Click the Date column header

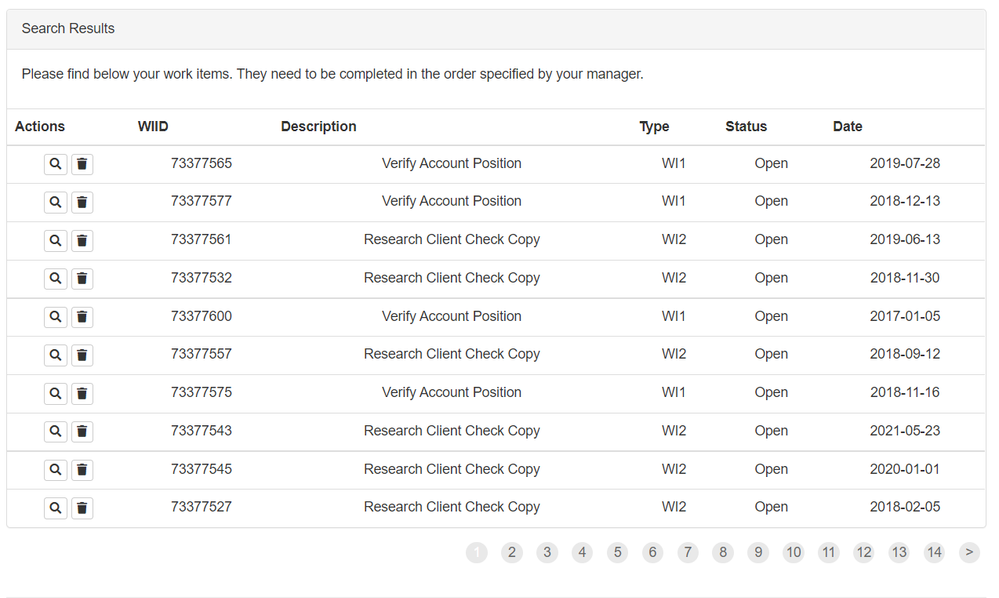847,127
